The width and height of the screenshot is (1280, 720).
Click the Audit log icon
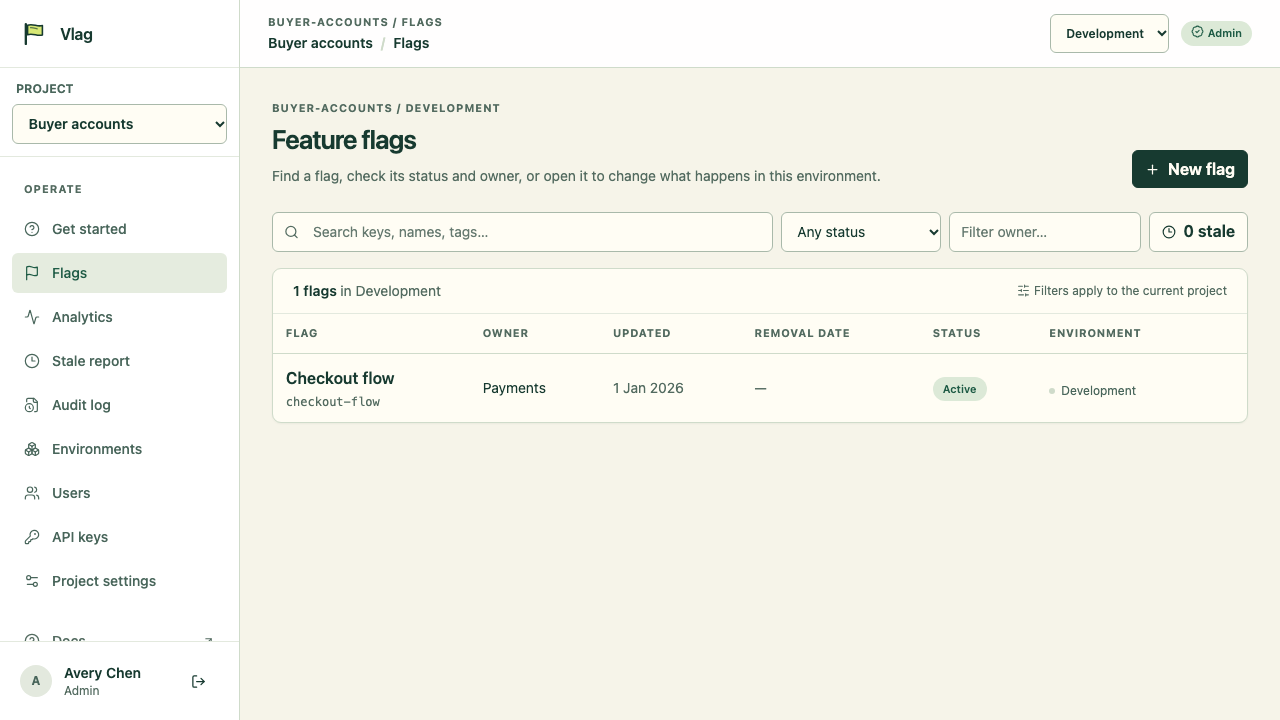pos(32,405)
